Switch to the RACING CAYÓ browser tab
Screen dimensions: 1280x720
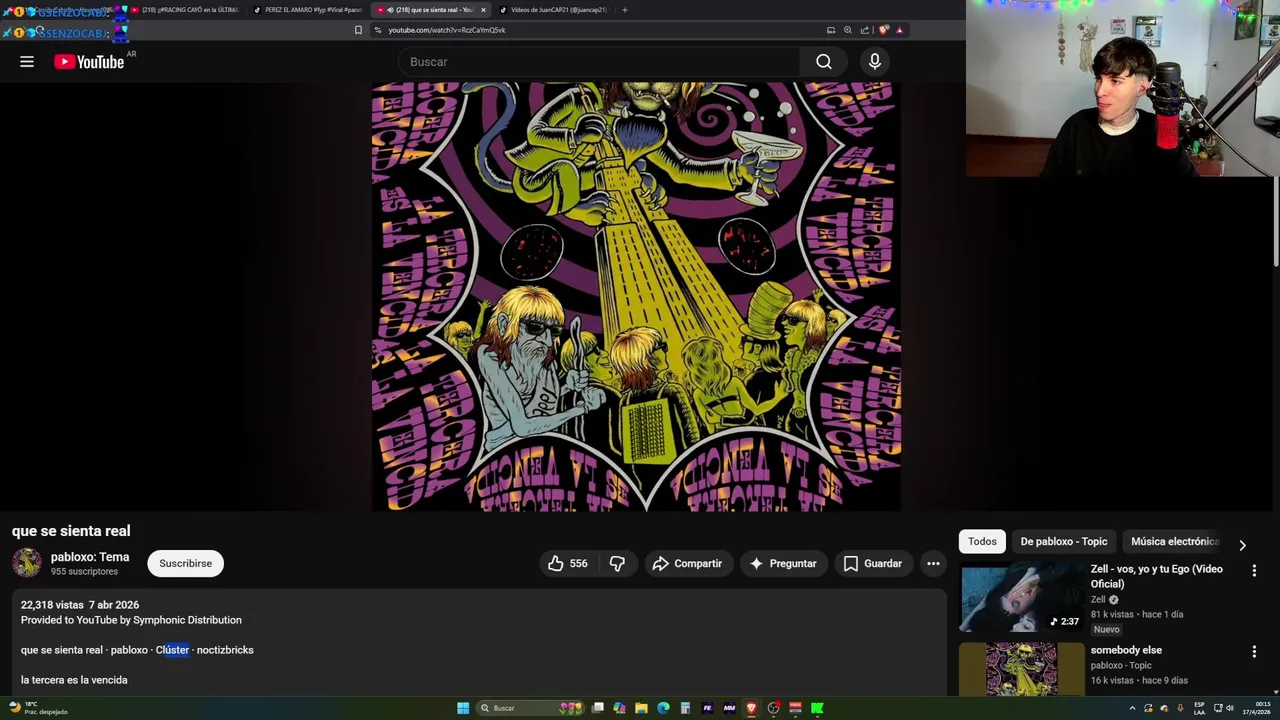tap(186, 10)
